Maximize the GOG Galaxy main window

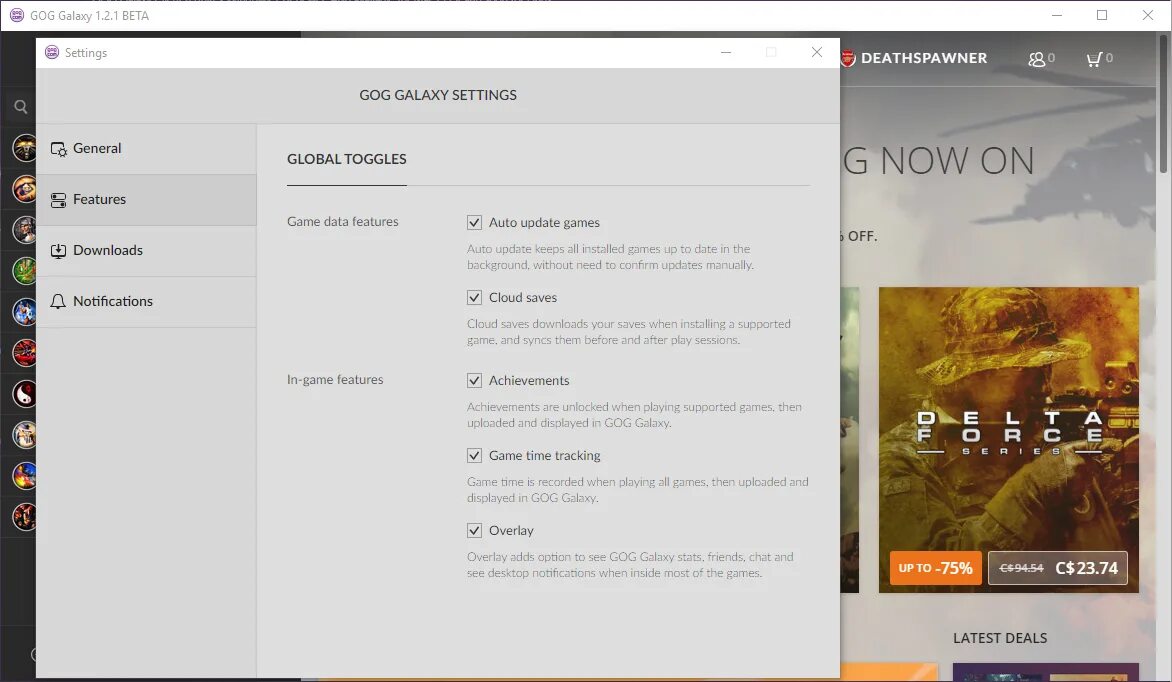click(x=1102, y=15)
